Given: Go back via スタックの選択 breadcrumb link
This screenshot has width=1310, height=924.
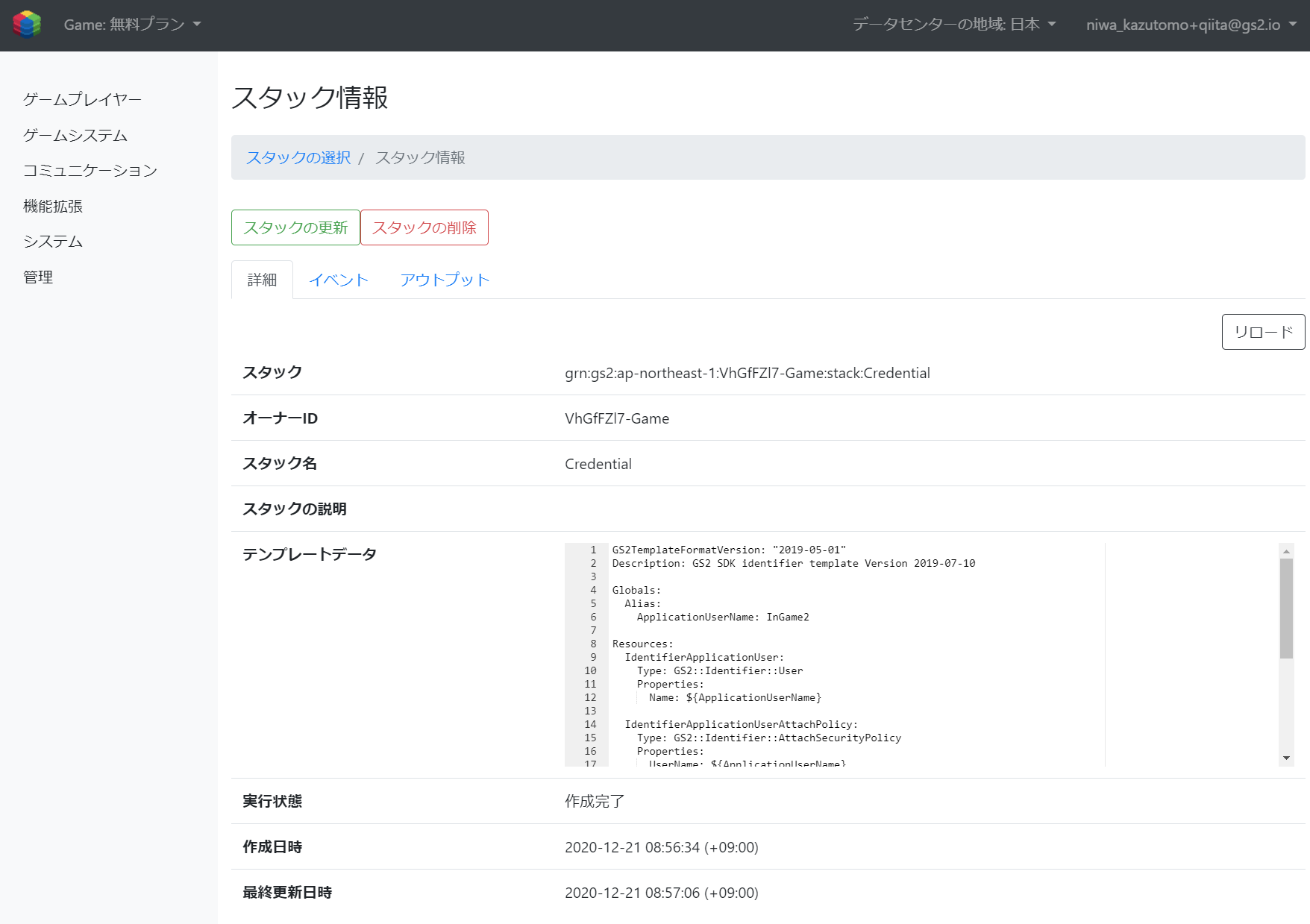Looking at the screenshot, I should pos(298,157).
